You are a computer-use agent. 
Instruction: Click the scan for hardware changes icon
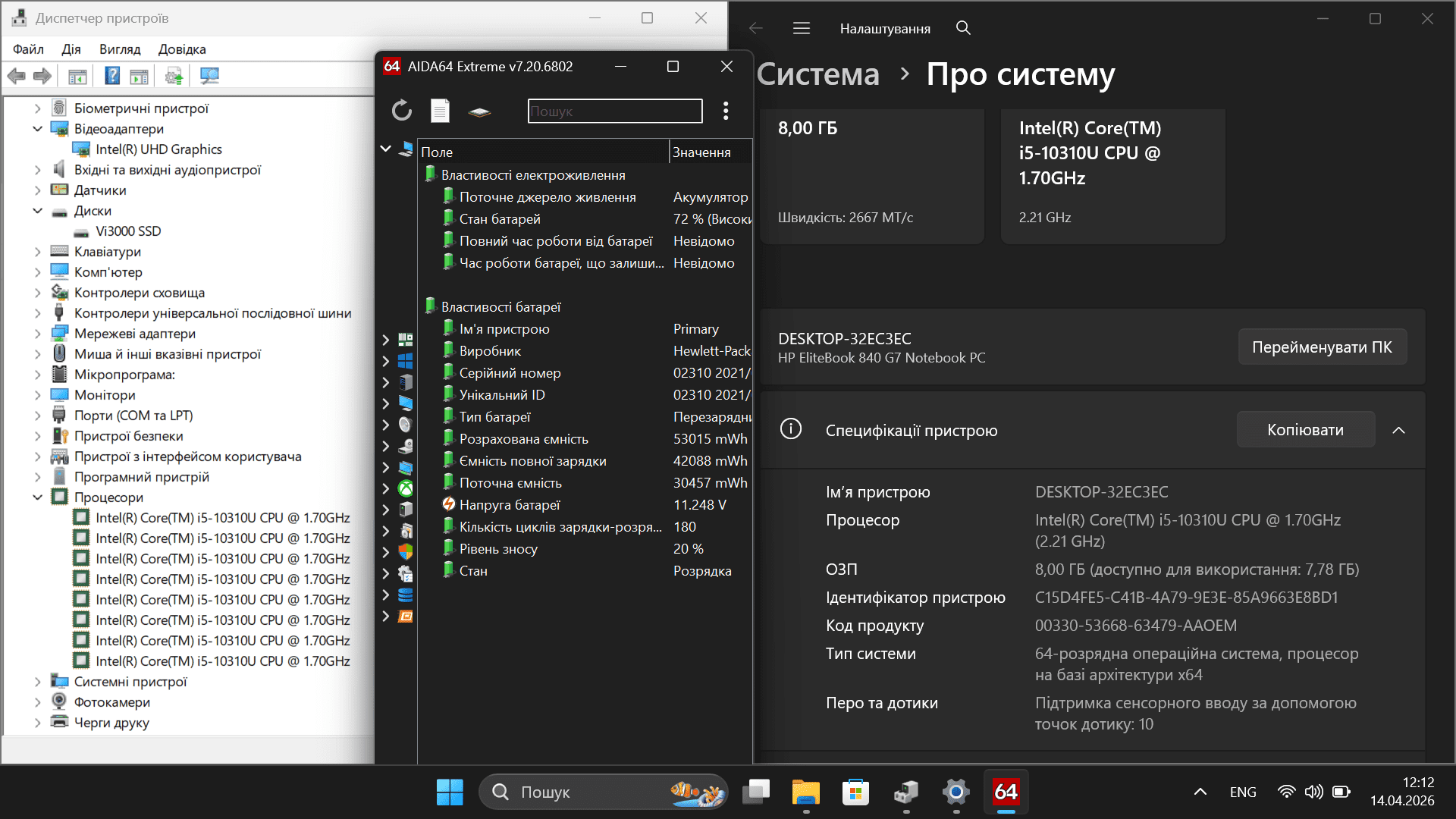point(209,76)
